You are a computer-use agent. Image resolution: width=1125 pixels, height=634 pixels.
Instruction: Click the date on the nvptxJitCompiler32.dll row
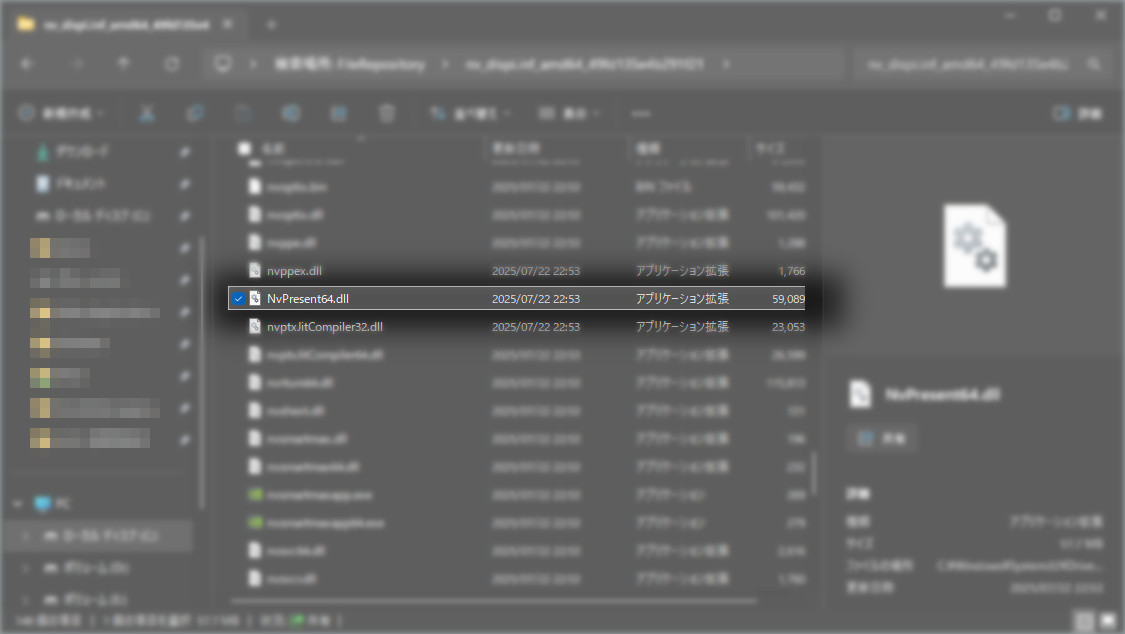point(536,327)
